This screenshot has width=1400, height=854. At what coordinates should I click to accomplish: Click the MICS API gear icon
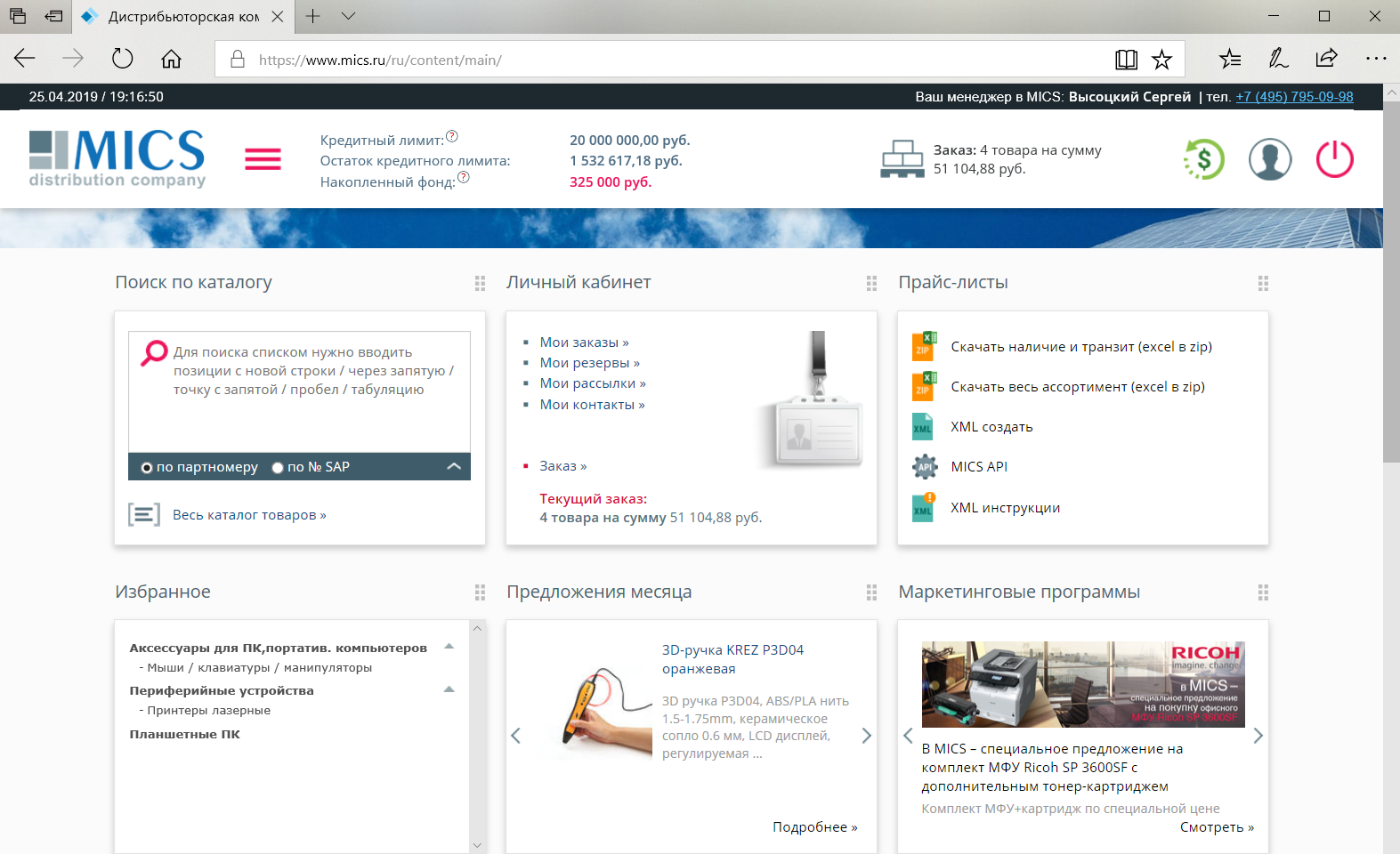click(925, 467)
